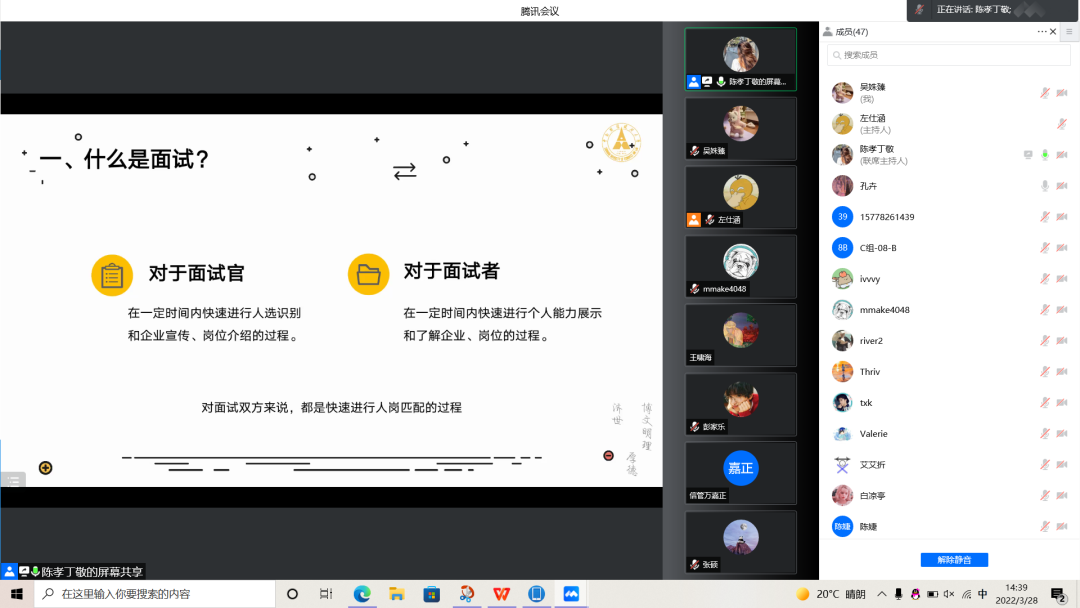Open Tencent Meeting icon in the taskbar
1080x608 pixels.
click(x=571, y=594)
